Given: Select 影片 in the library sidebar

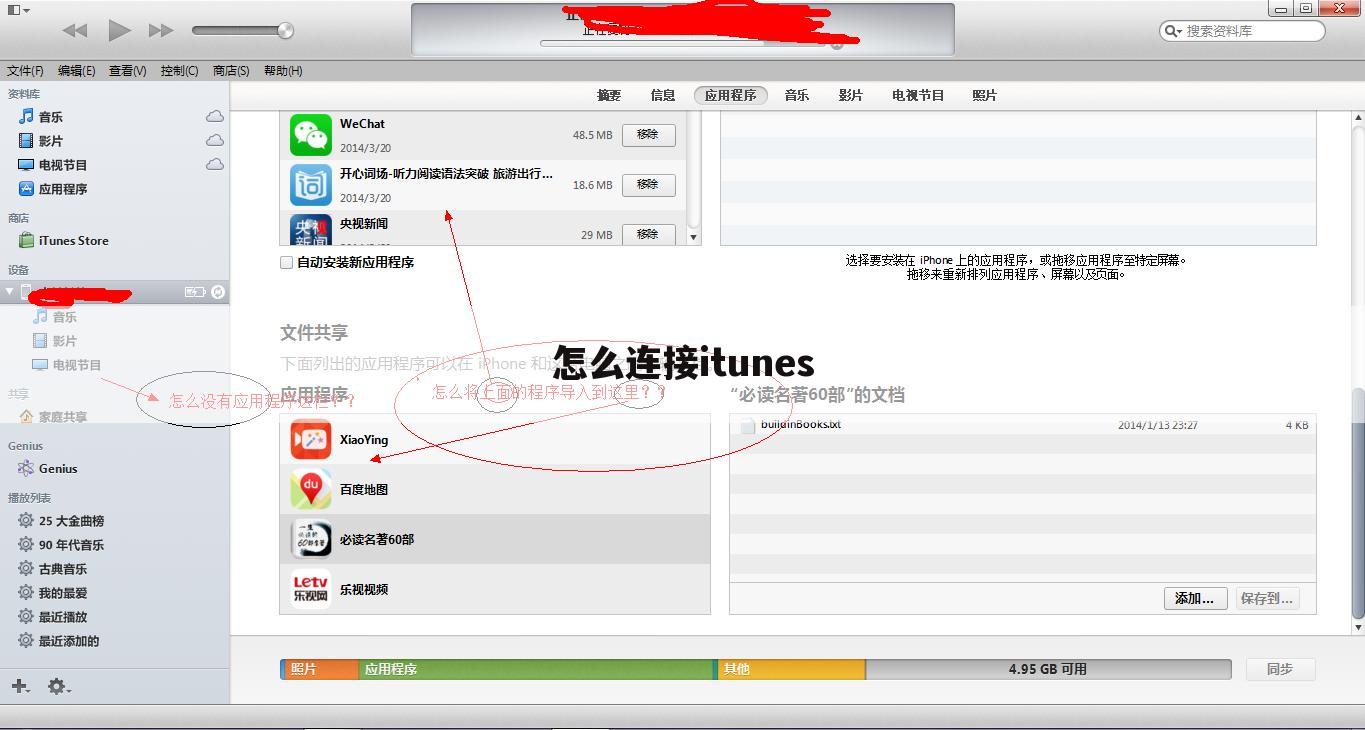Looking at the screenshot, I should pos(50,141).
